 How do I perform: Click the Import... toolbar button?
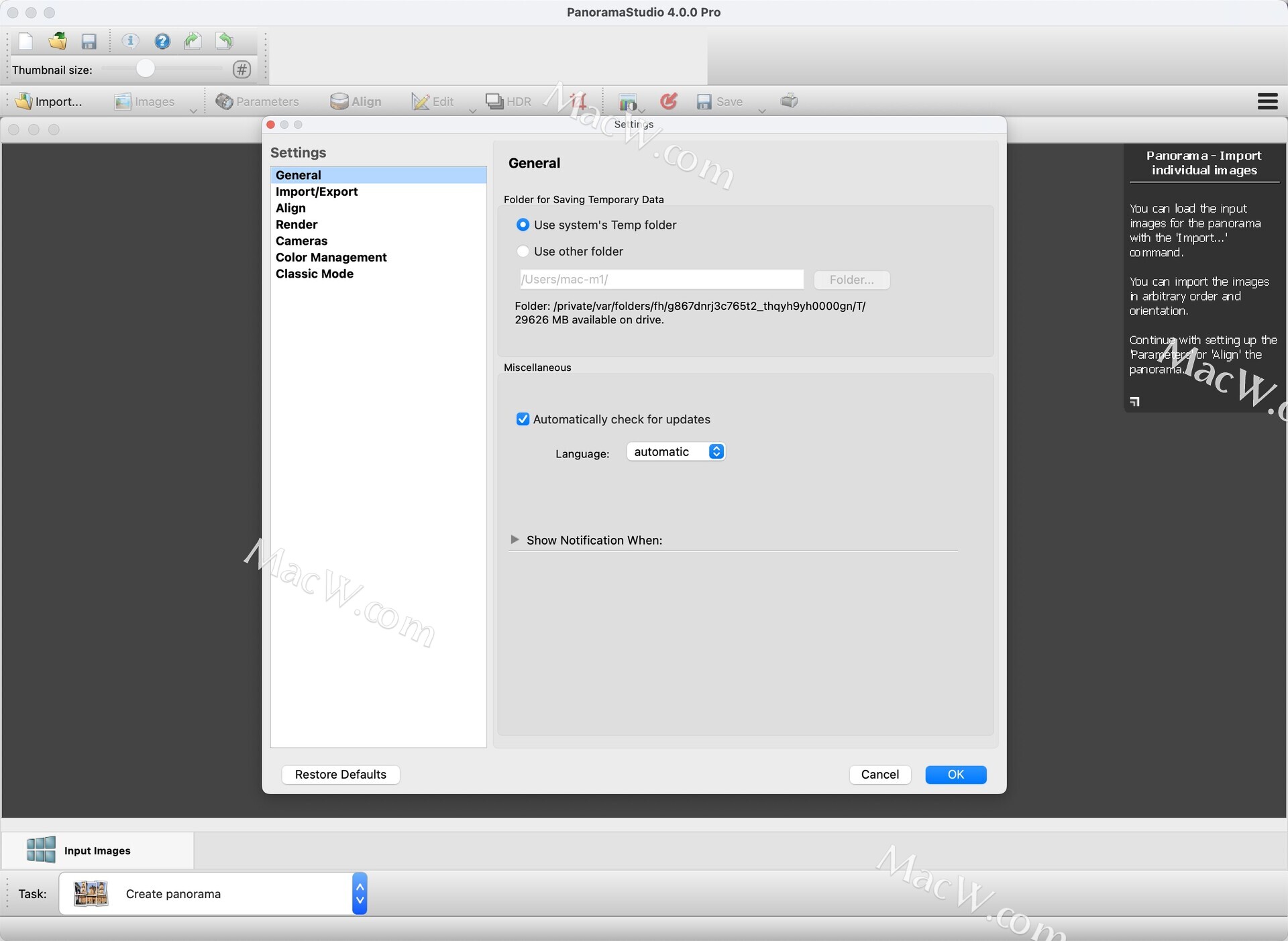pyautogui.click(x=48, y=101)
